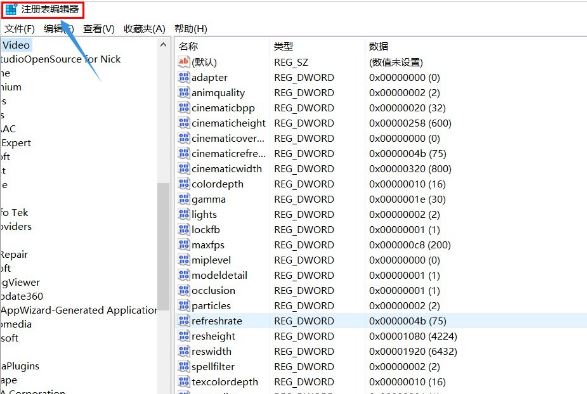Select the adapter value name

[209, 78]
